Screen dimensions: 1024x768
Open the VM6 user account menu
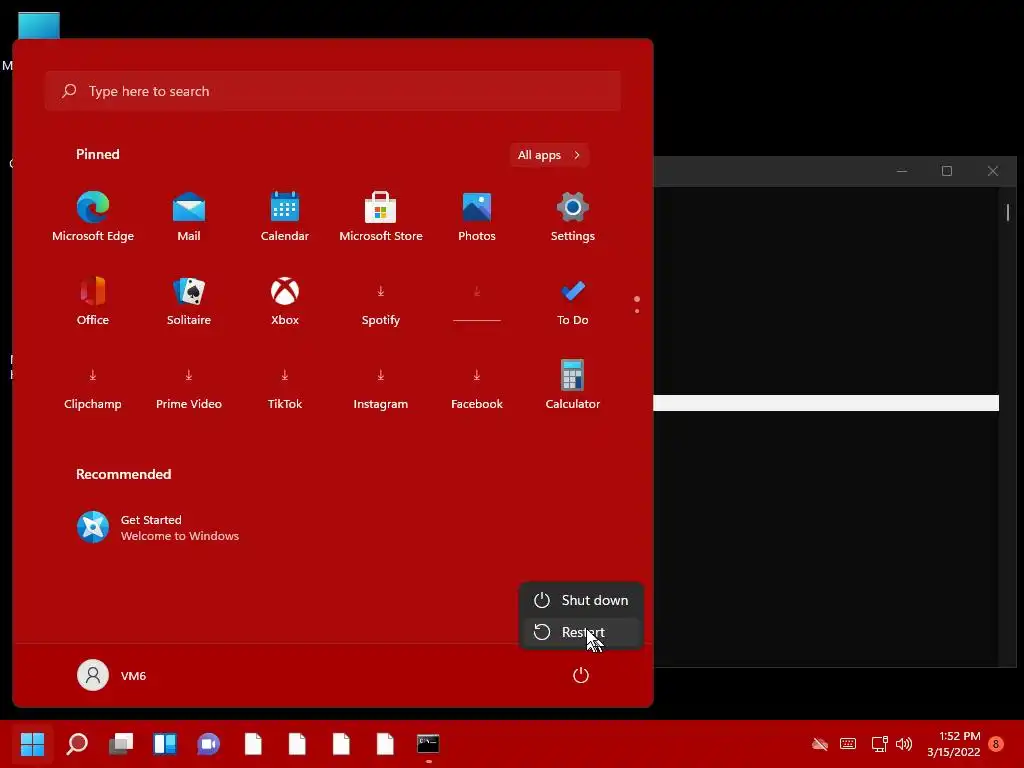[x=112, y=675]
